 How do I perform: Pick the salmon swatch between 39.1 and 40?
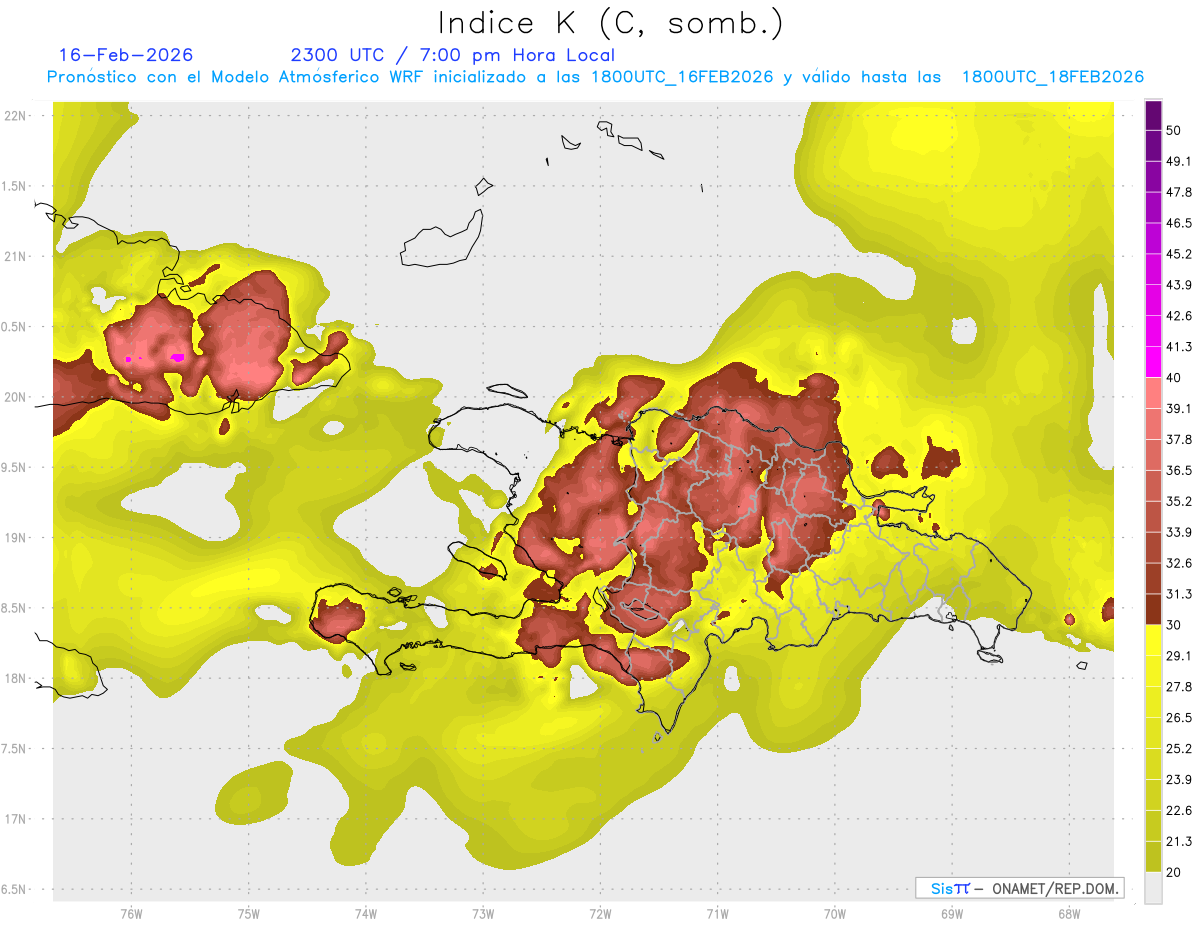[x=1153, y=393]
